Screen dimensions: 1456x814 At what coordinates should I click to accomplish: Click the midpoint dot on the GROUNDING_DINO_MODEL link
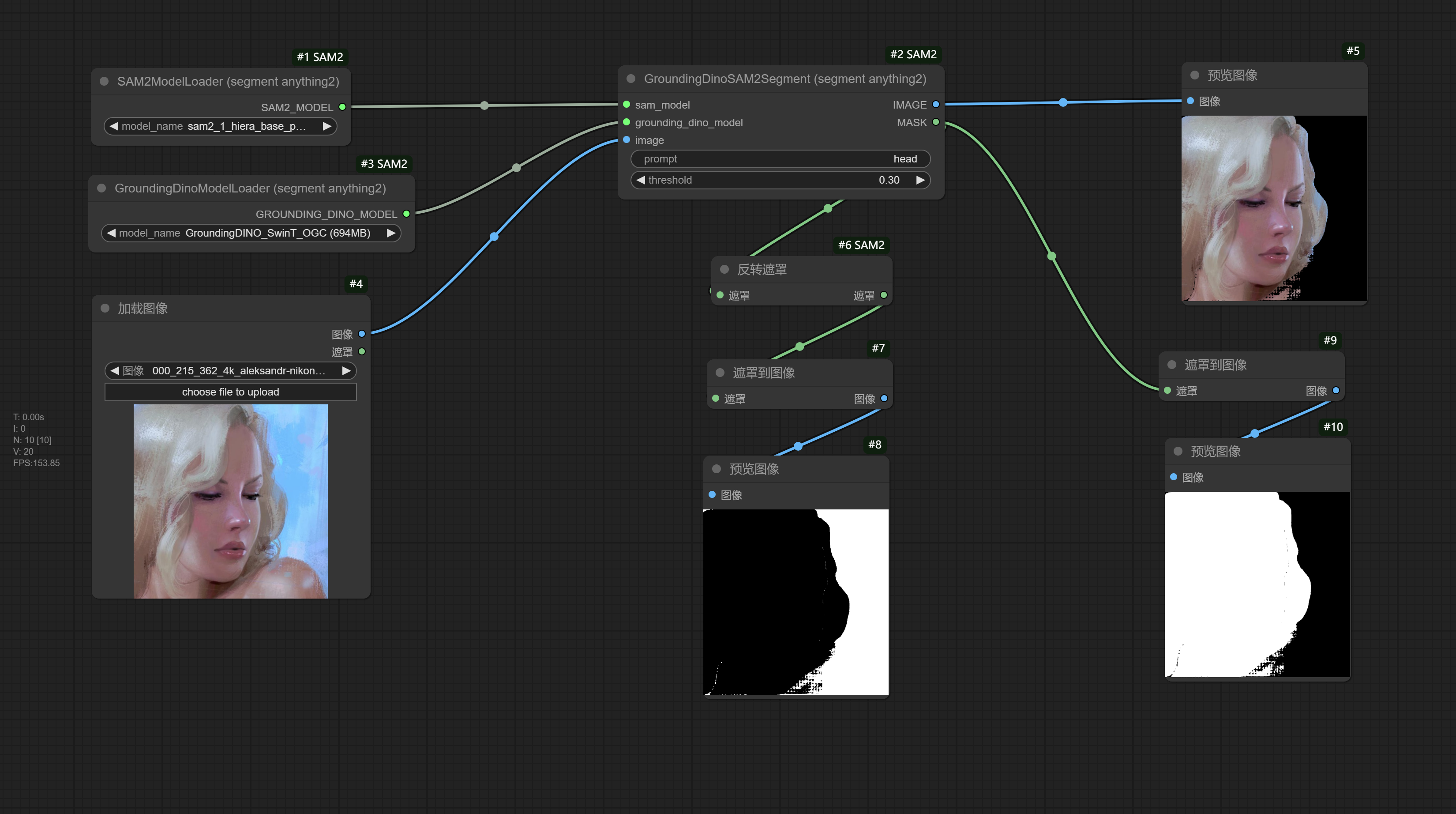tap(516, 168)
